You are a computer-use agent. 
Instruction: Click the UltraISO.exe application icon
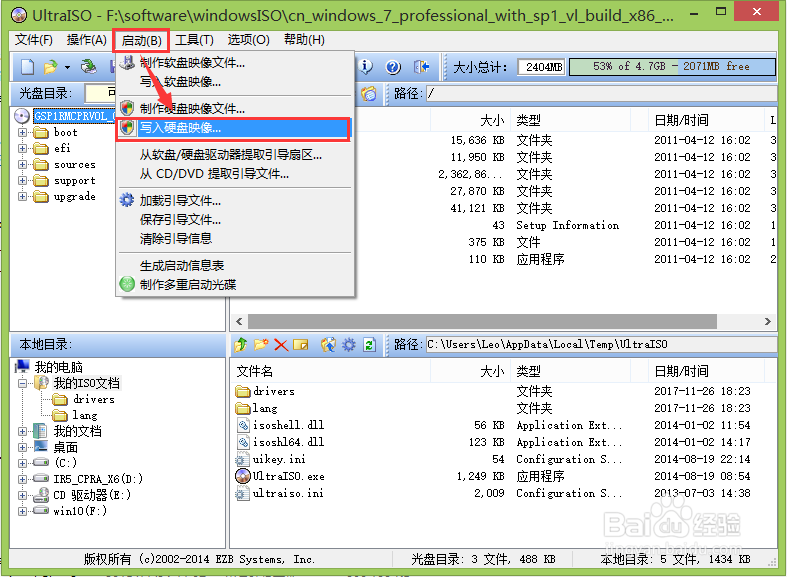click(243, 476)
